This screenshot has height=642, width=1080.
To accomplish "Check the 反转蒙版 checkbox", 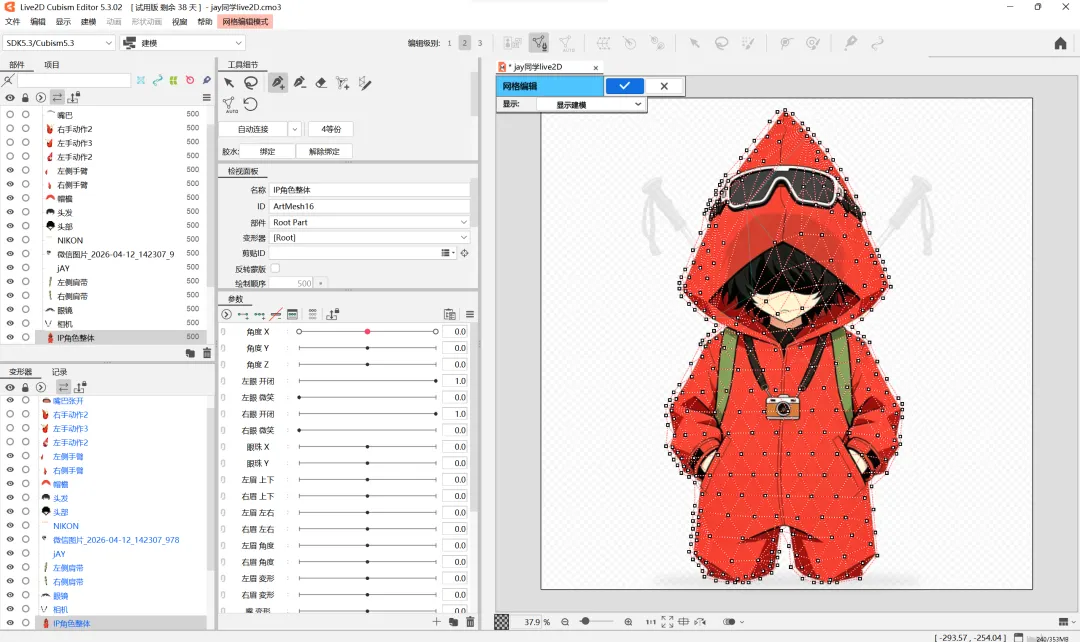I will 275,268.
